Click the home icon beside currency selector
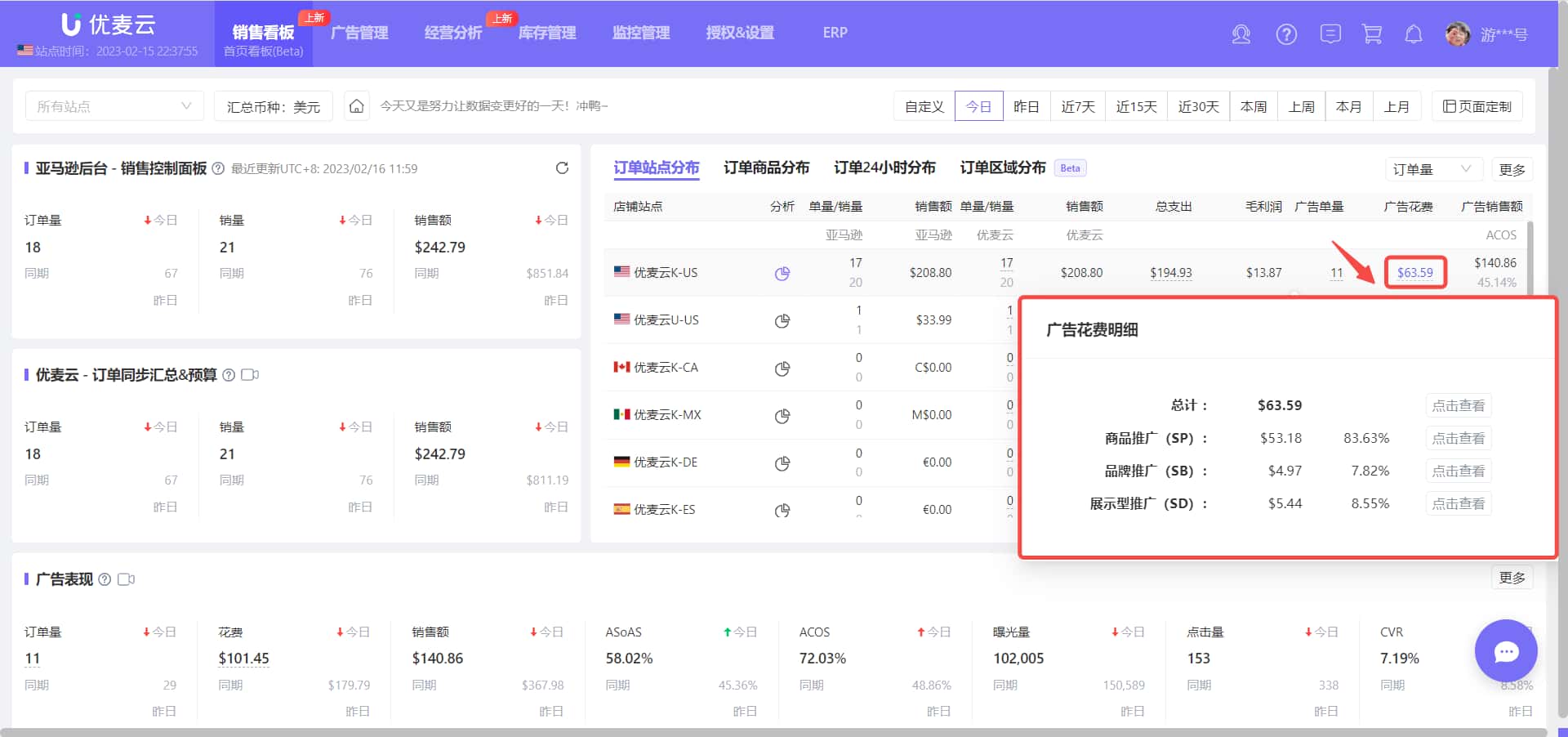Viewport: 1568px width, 737px height. coord(357,106)
